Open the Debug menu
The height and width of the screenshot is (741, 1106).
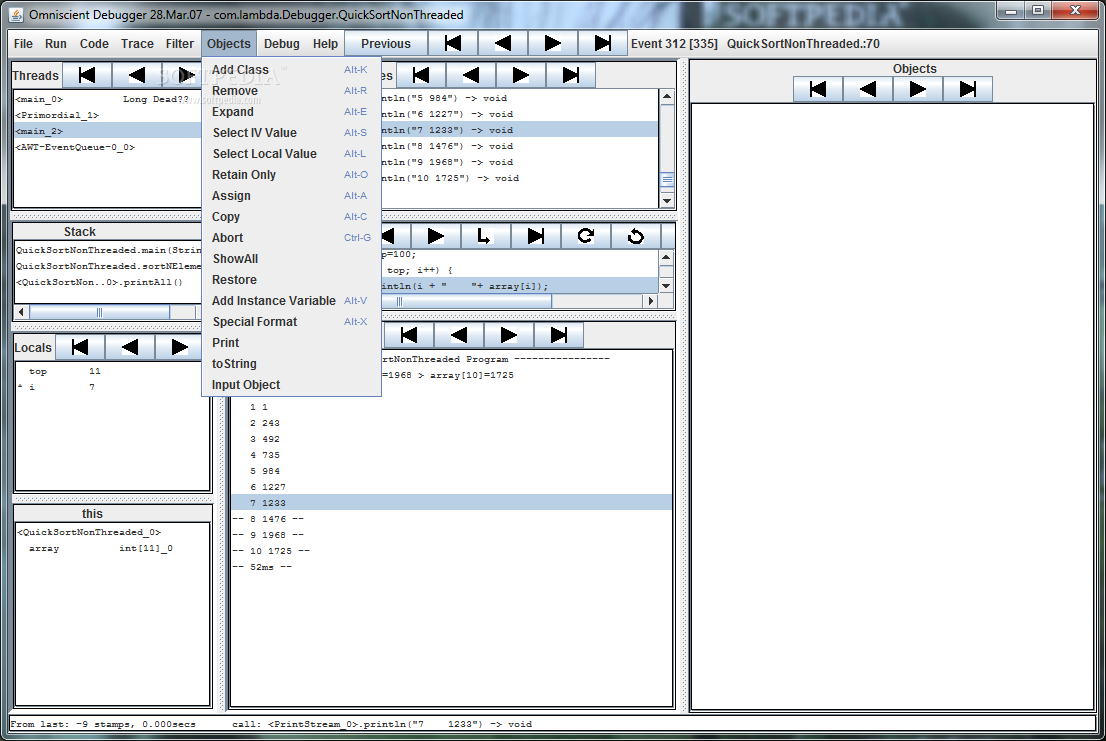click(281, 44)
